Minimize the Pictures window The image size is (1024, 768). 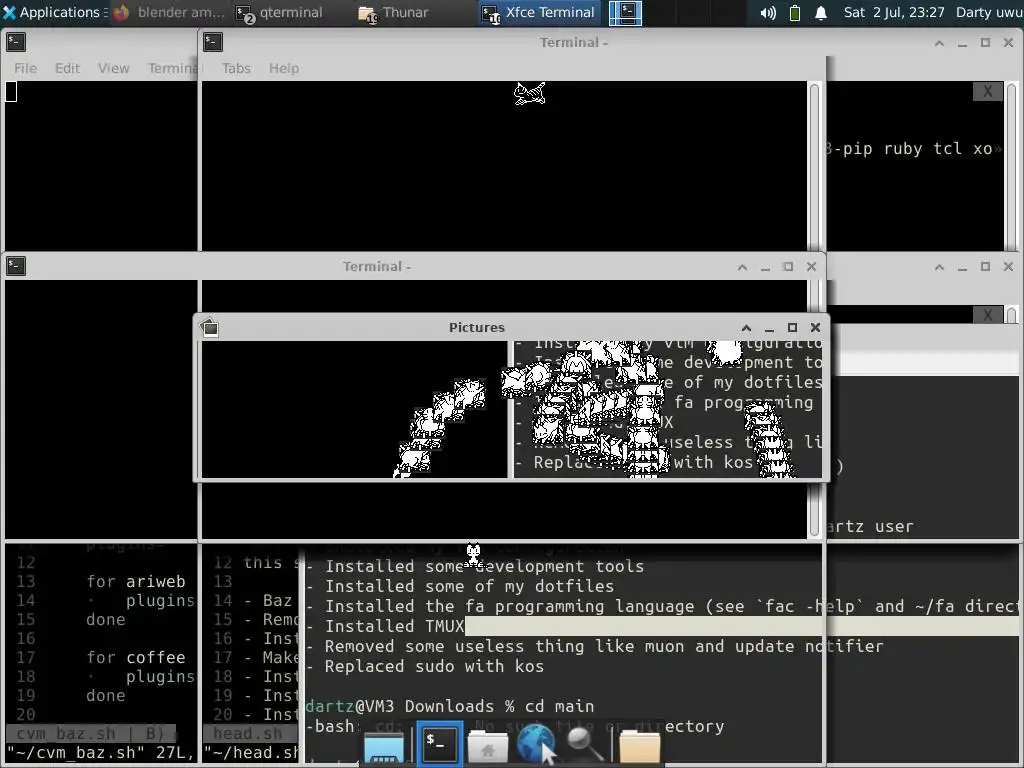[769, 327]
